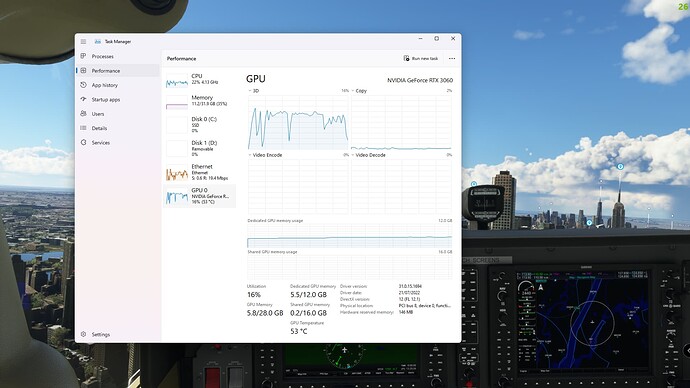The height and width of the screenshot is (388, 690).
Task: Click the 3D GPU utilization graph
Action: click(298, 122)
